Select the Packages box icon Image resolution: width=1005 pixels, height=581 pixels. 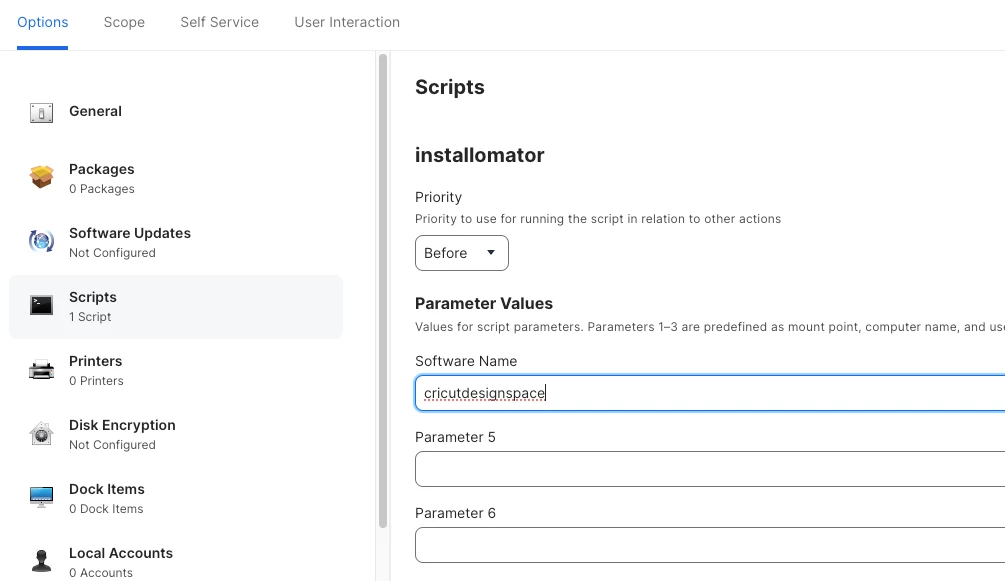42,177
